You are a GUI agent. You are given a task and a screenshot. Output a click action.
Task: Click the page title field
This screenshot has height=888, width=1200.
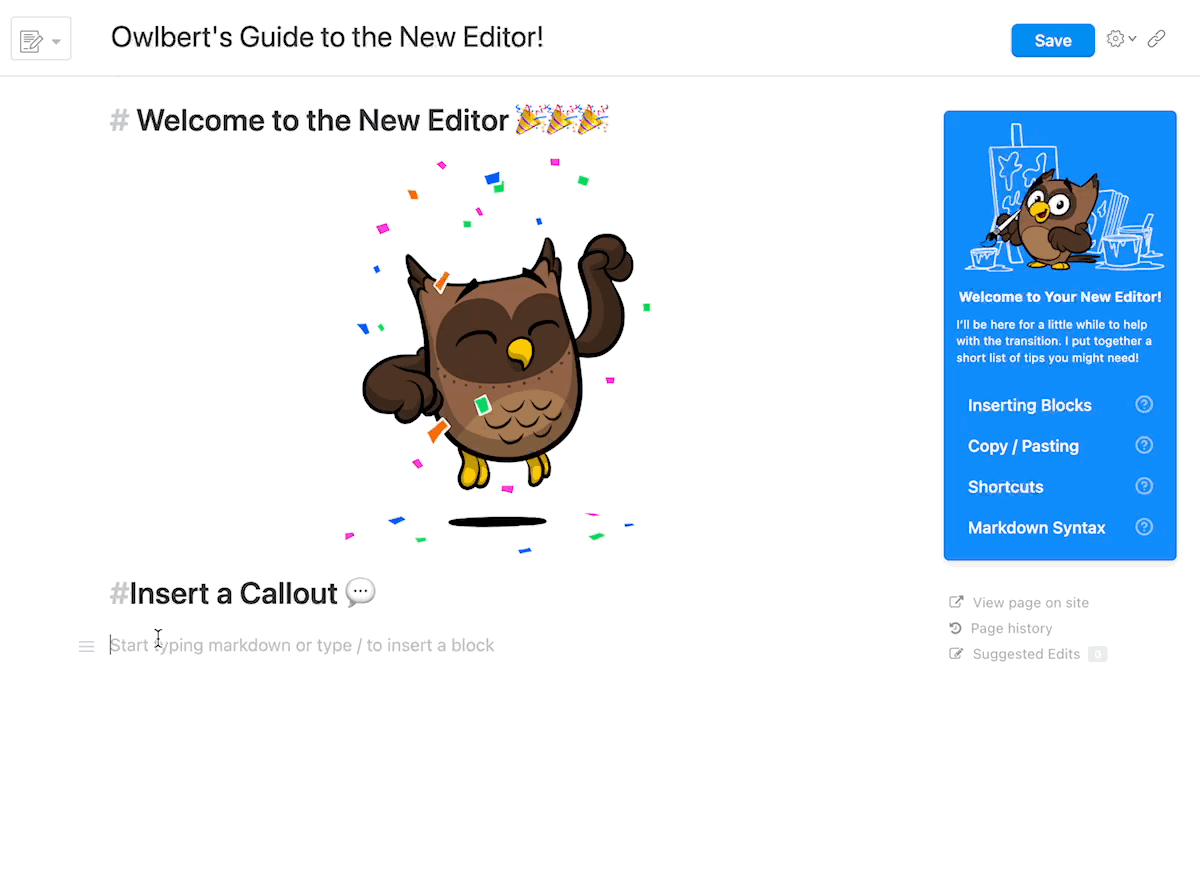click(327, 38)
